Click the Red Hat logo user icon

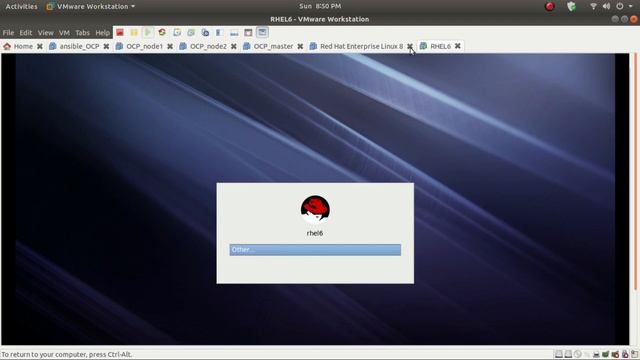[315, 209]
